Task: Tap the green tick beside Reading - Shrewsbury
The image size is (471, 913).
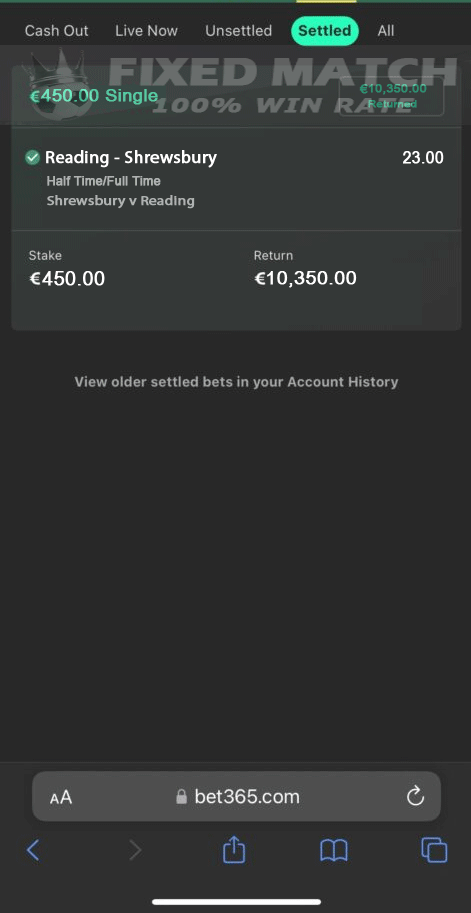Action: [33, 157]
